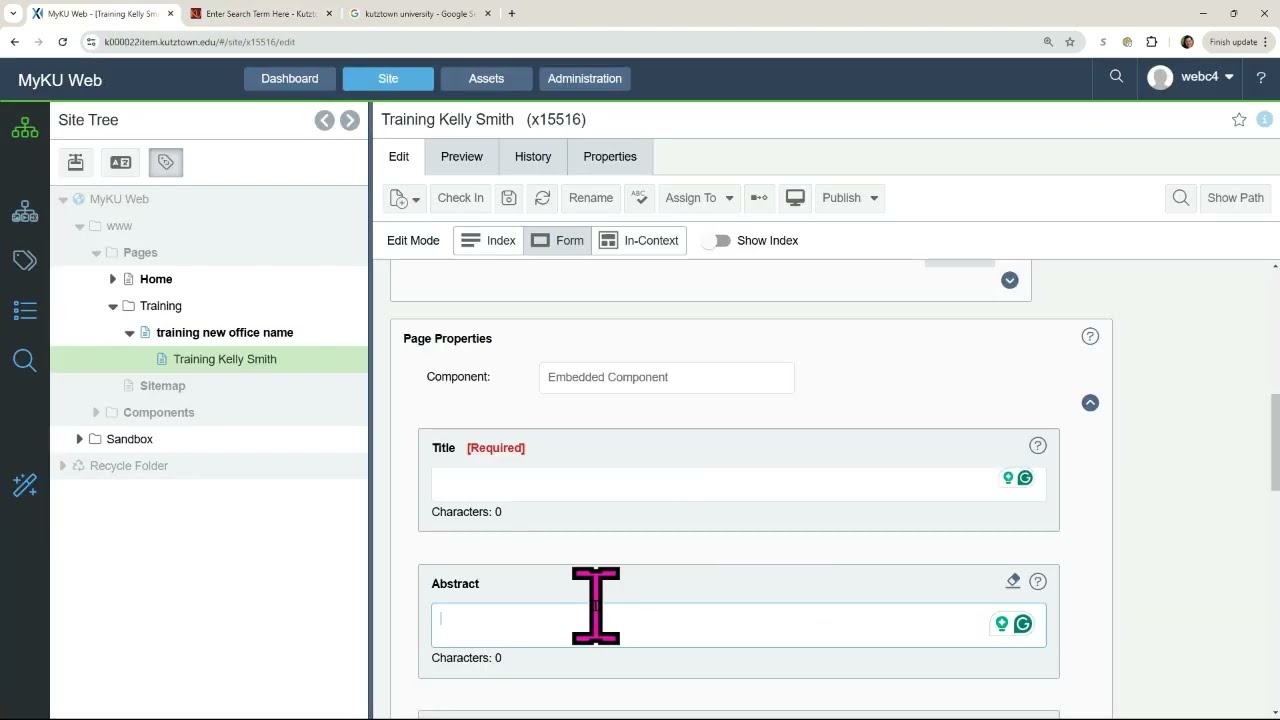Click the Site Tree tag icon
Viewport: 1280px width, 720px height.
click(x=166, y=162)
